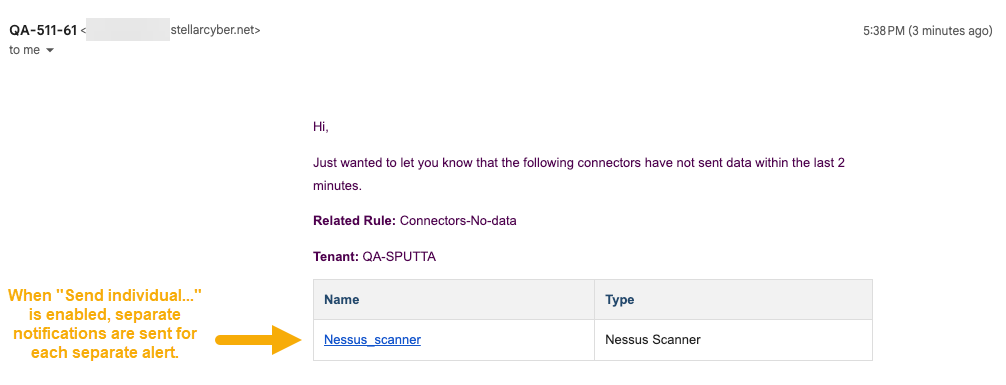Image resolution: width=1006 pixels, height=385 pixels.
Task: Click the Tenant label
Action: click(336, 257)
